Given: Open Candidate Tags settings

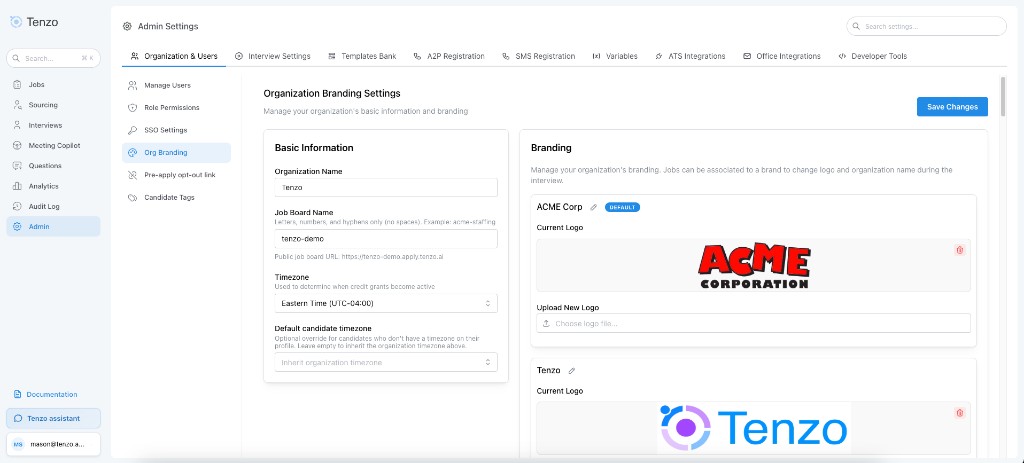Looking at the screenshot, I should [176, 197].
